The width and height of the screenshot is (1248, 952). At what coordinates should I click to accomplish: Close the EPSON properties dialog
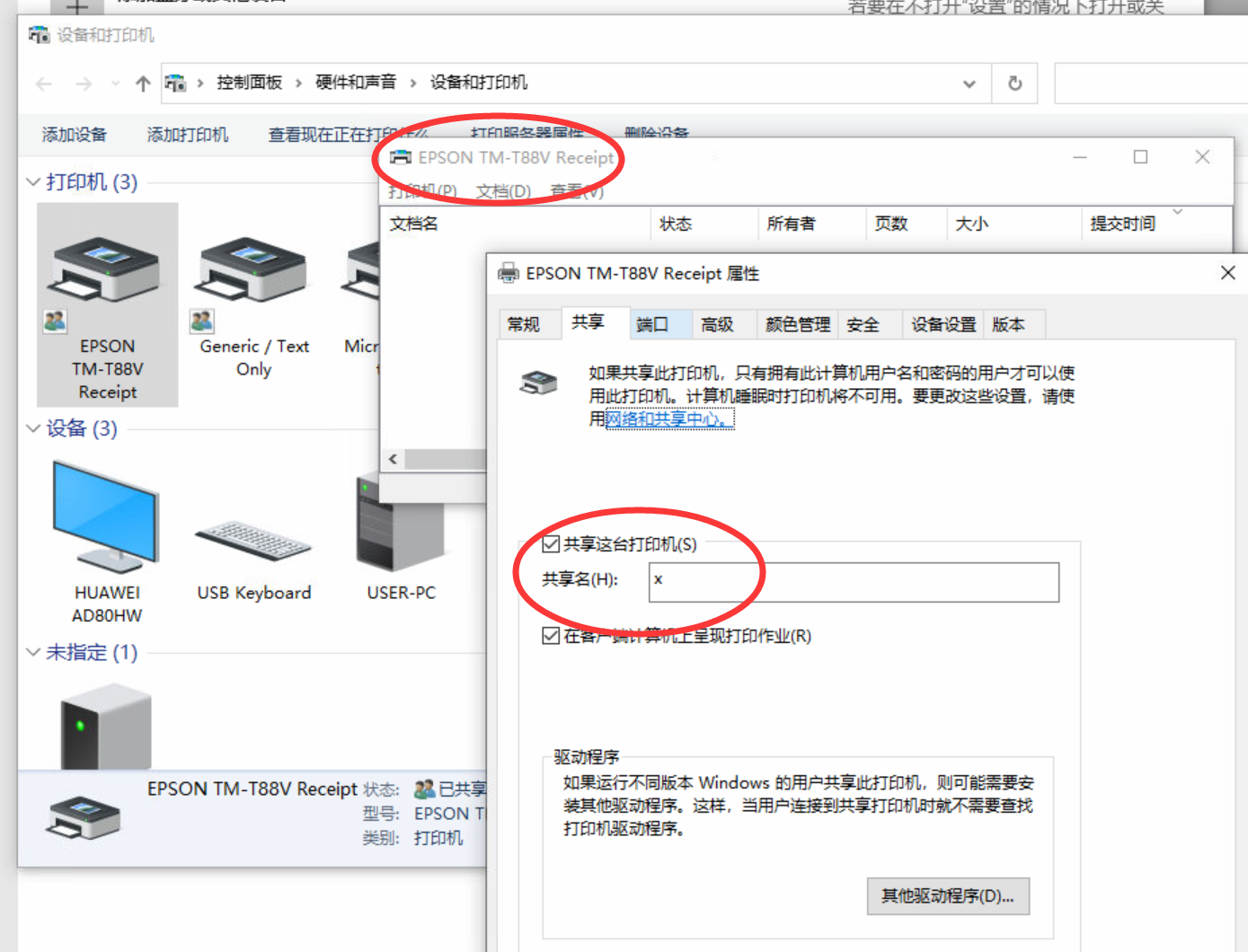[1227, 272]
